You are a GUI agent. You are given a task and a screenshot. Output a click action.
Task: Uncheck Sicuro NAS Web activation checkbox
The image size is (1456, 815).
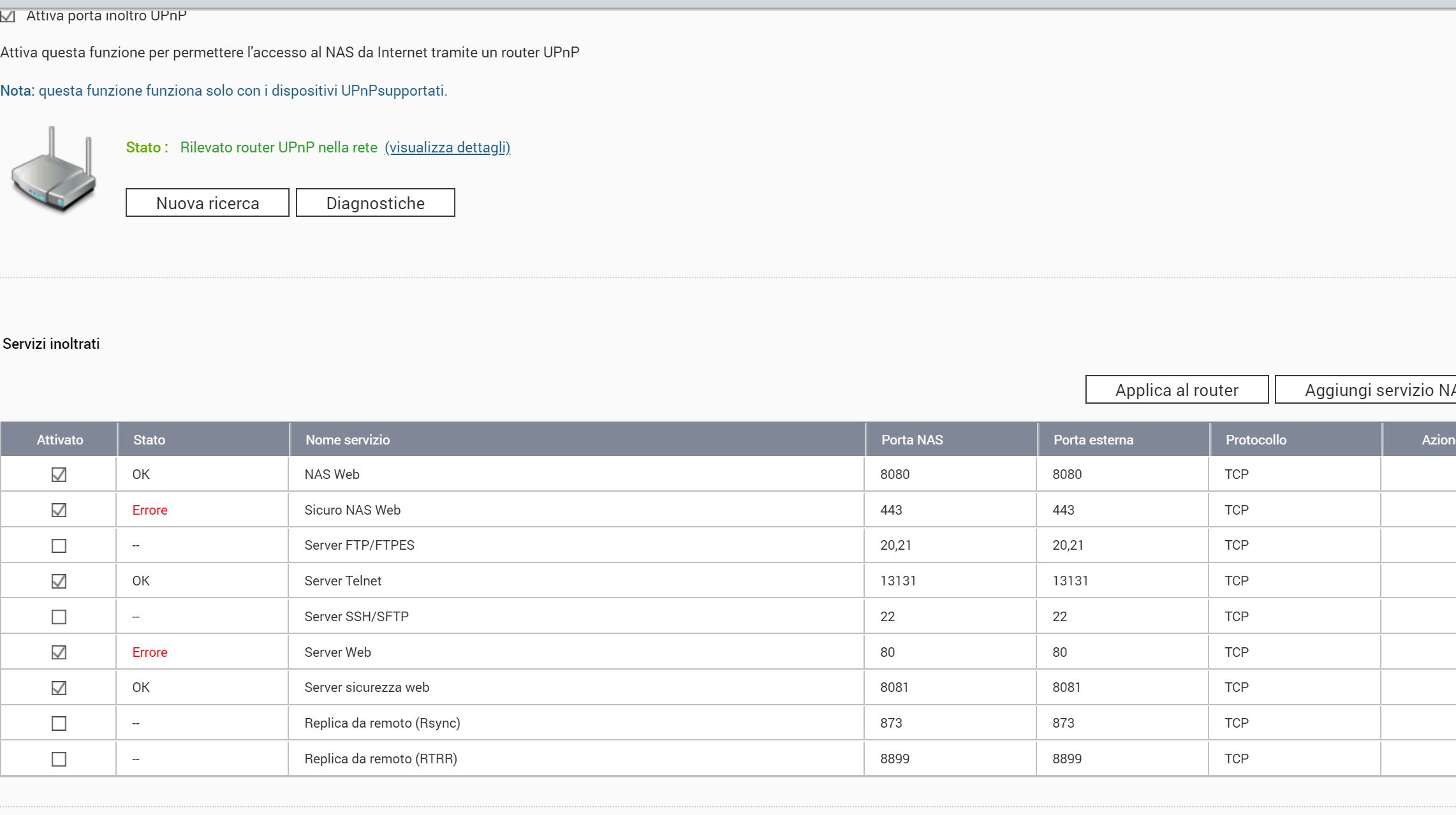(59, 510)
